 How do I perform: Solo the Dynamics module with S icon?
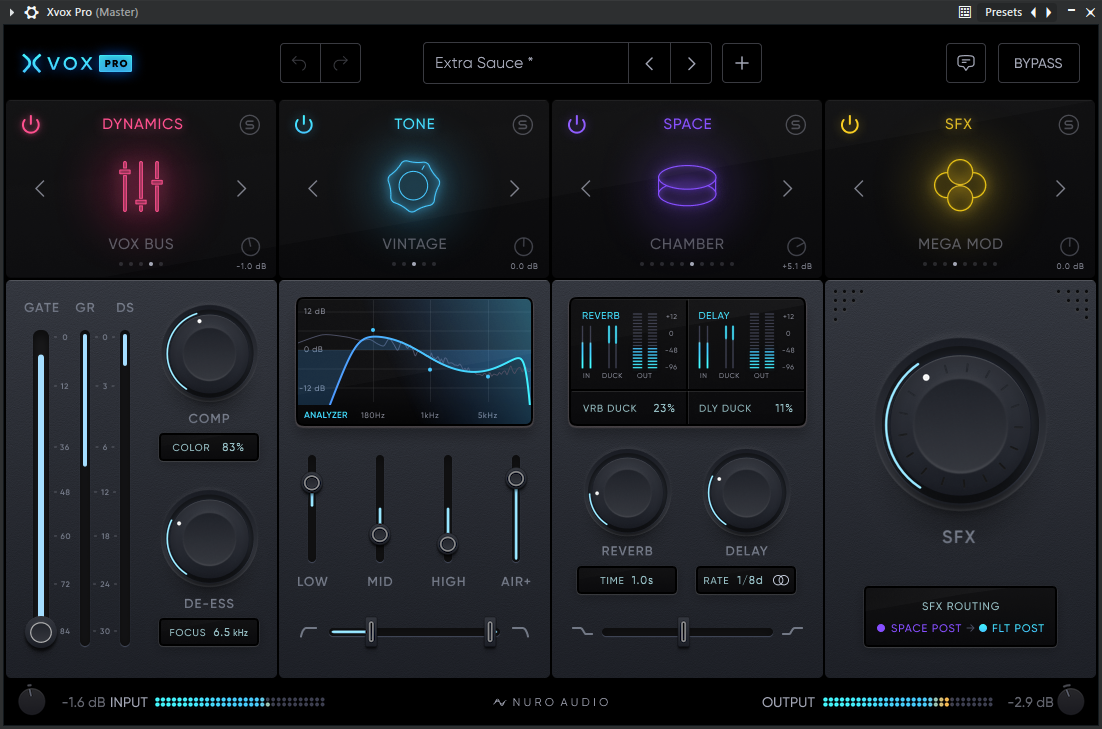[250, 125]
